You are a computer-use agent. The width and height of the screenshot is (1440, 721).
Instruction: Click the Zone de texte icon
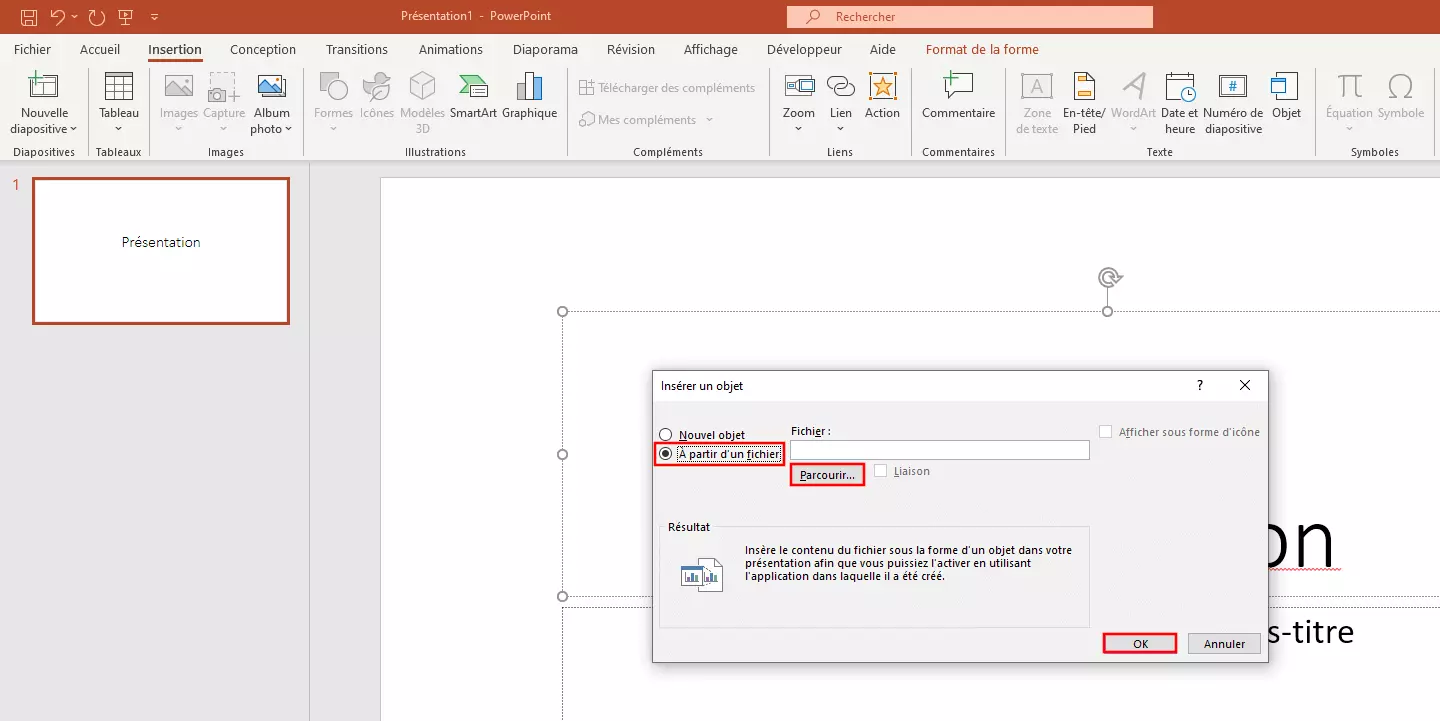tap(1037, 87)
